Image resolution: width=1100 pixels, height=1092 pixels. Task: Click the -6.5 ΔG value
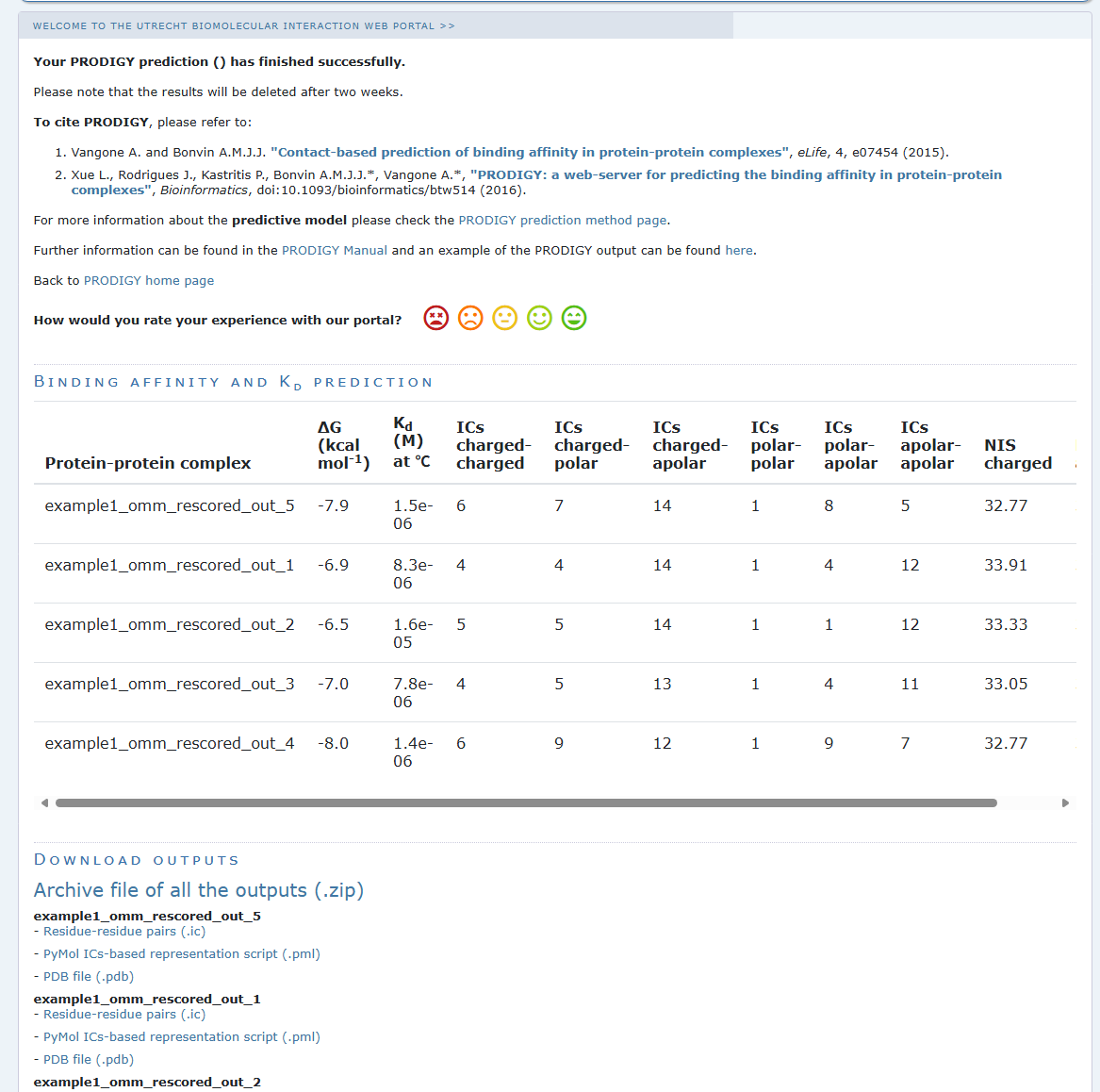334,624
